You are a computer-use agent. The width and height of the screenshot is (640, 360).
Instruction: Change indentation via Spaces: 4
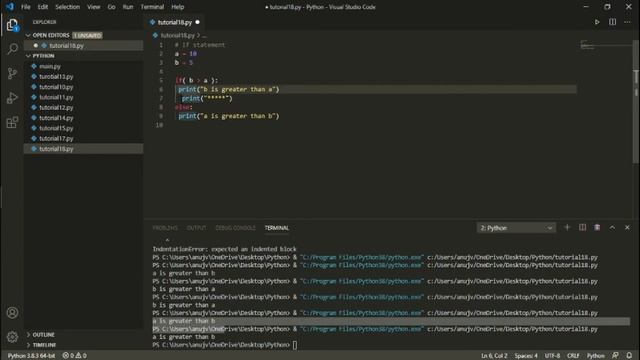tap(526, 356)
